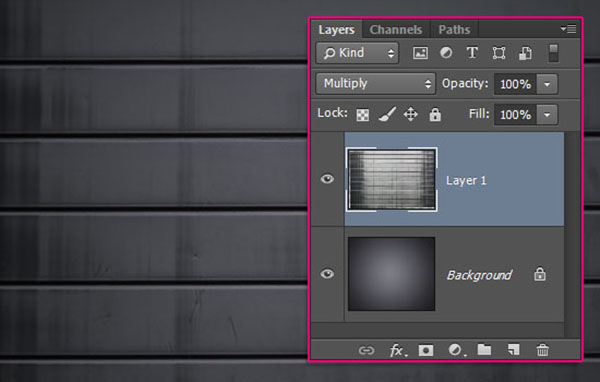
Task: Delete layer with trash icon
Action: (x=542, y=350)
